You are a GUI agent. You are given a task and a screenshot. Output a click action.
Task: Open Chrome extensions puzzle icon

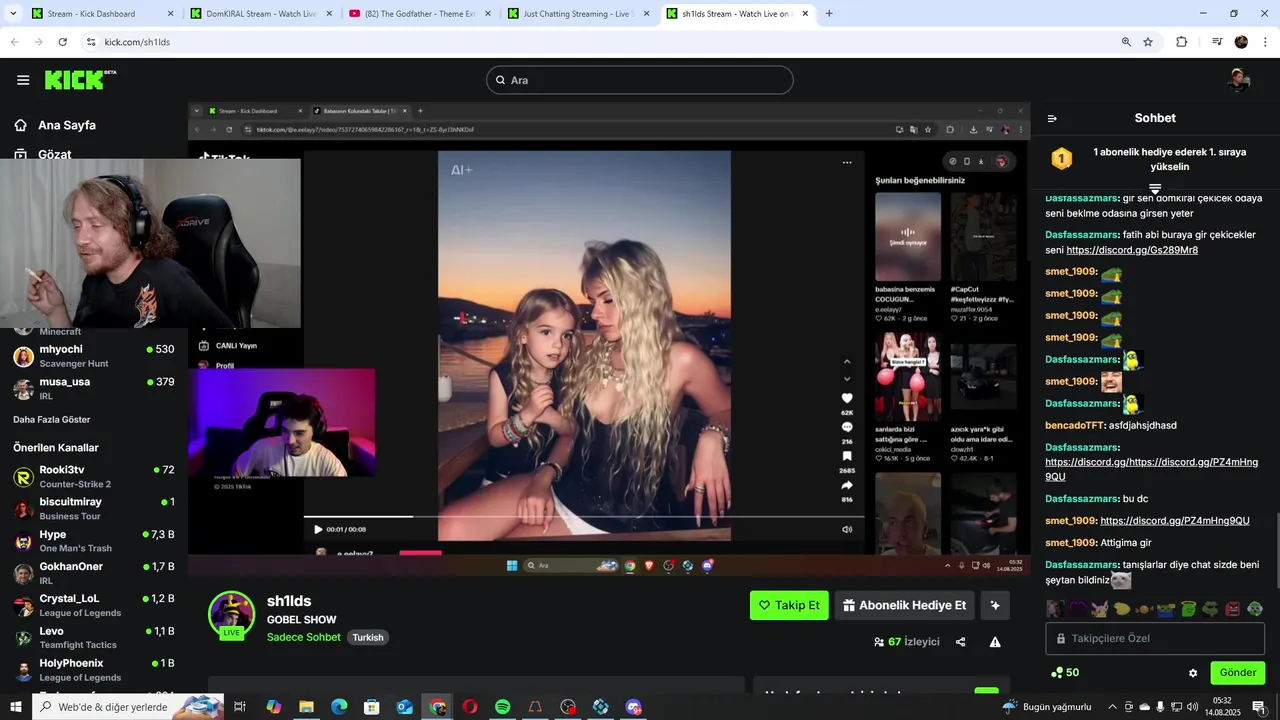pyautogui.click(x=1182, y=42)
